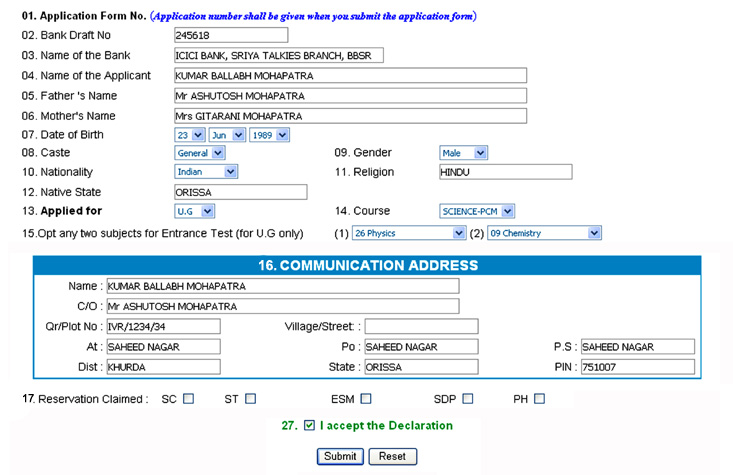Open the Caste dropdown showing General

pos(200,153)
